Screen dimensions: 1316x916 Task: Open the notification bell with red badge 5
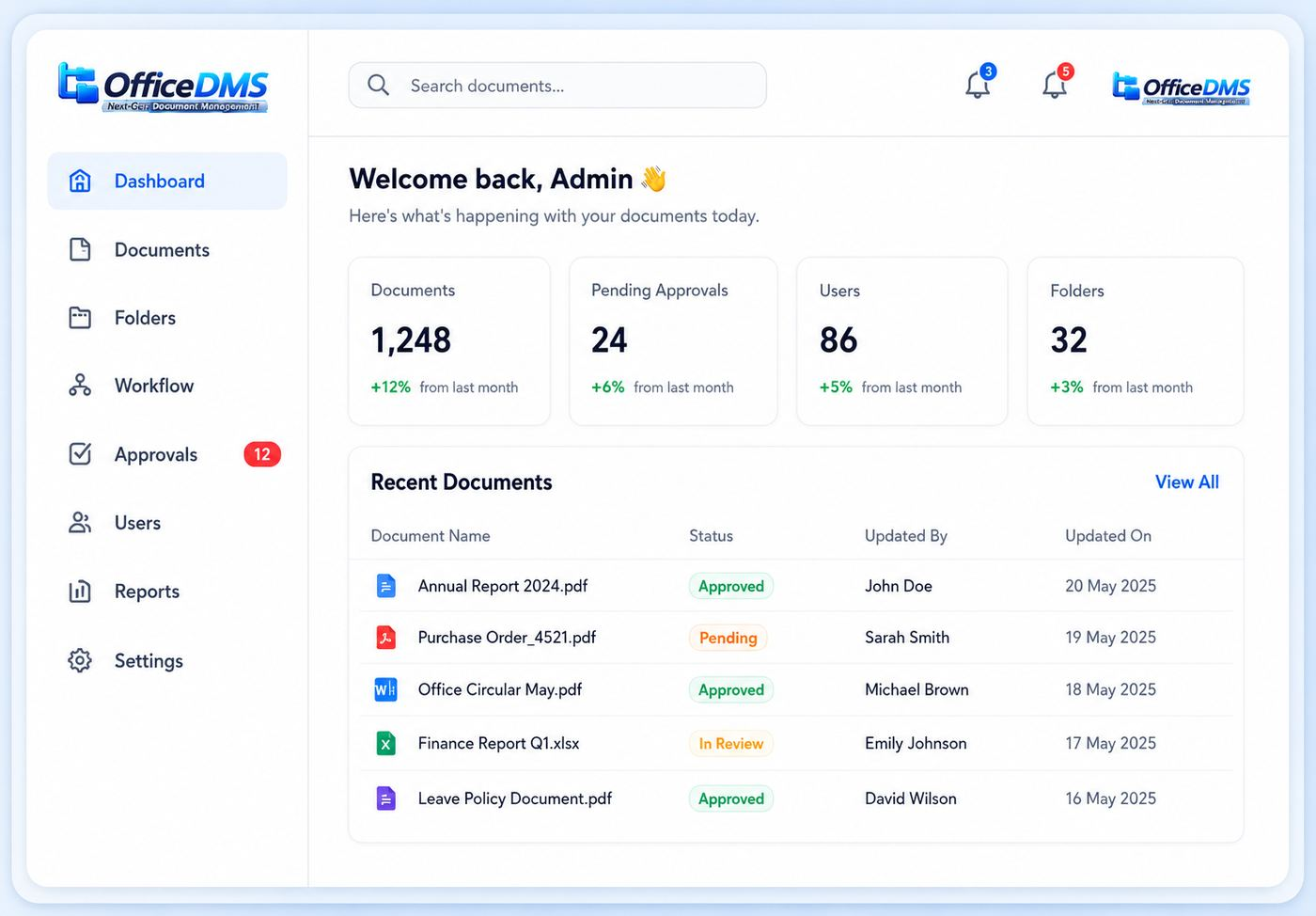point(1056,84)
